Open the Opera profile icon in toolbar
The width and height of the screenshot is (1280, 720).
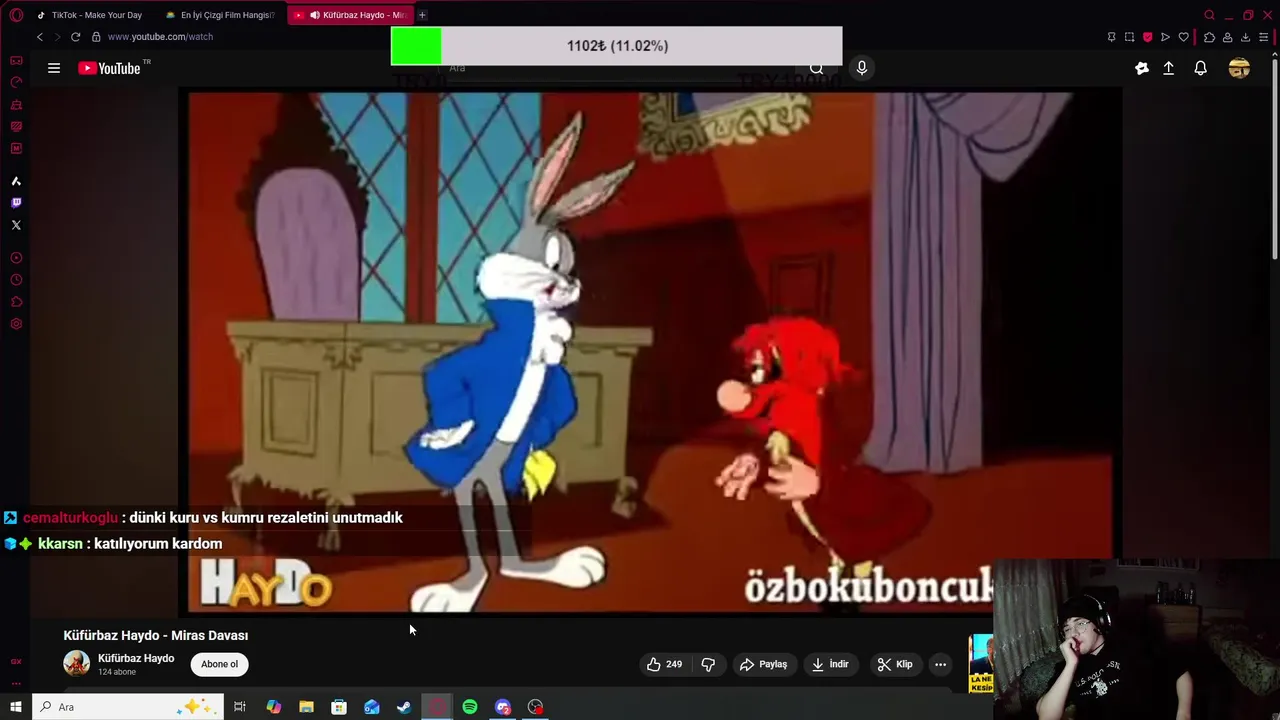point(1227,37)
